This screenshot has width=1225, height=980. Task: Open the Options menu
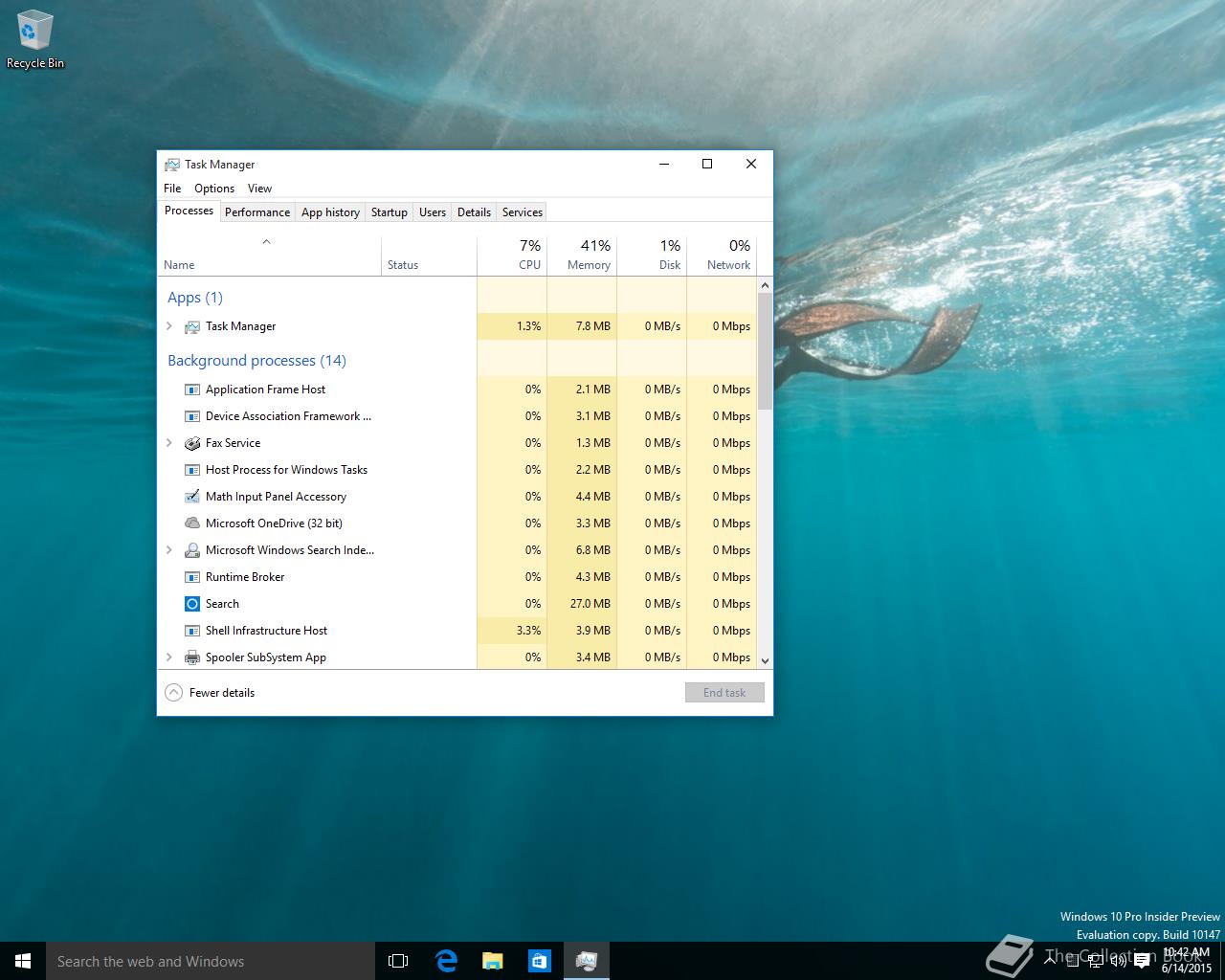tap(214, 189)
